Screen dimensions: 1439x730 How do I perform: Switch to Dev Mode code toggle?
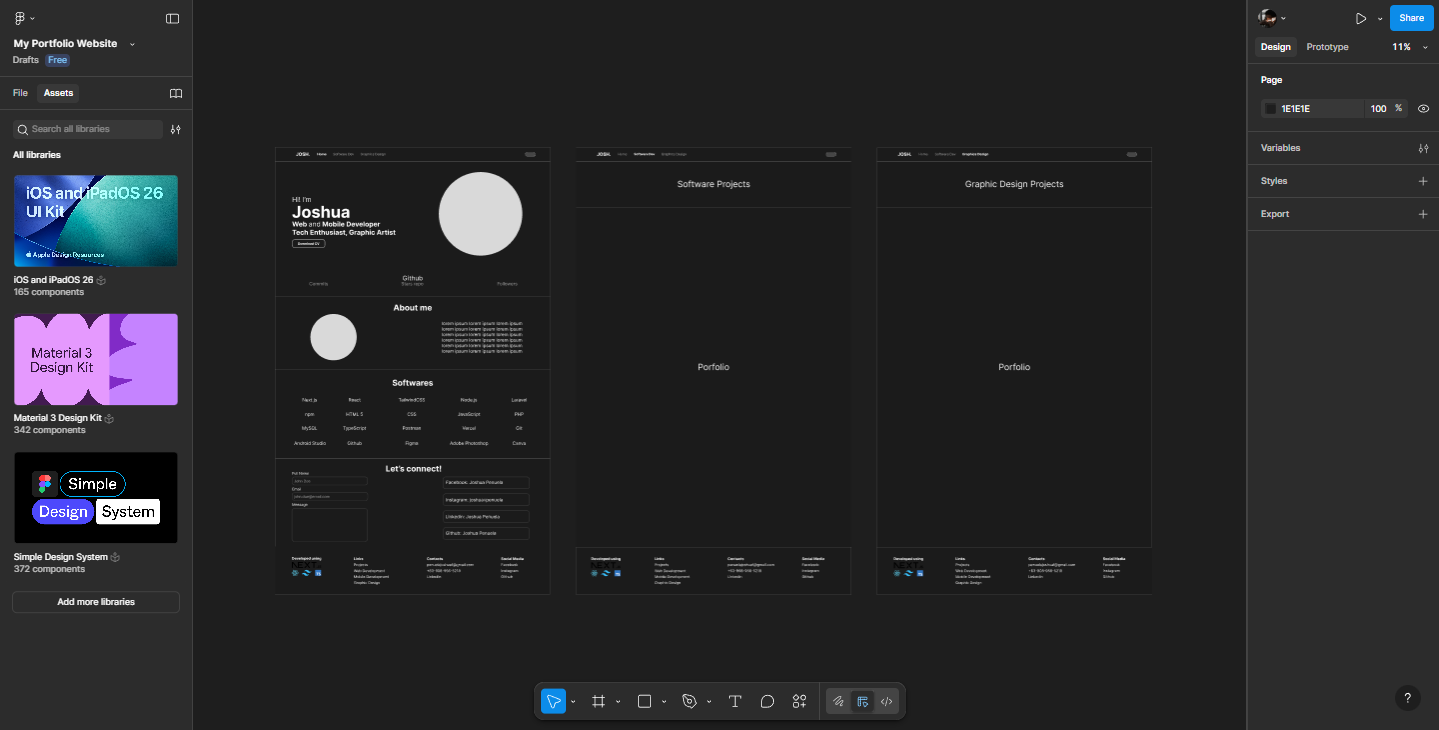[x=886, y=701]
